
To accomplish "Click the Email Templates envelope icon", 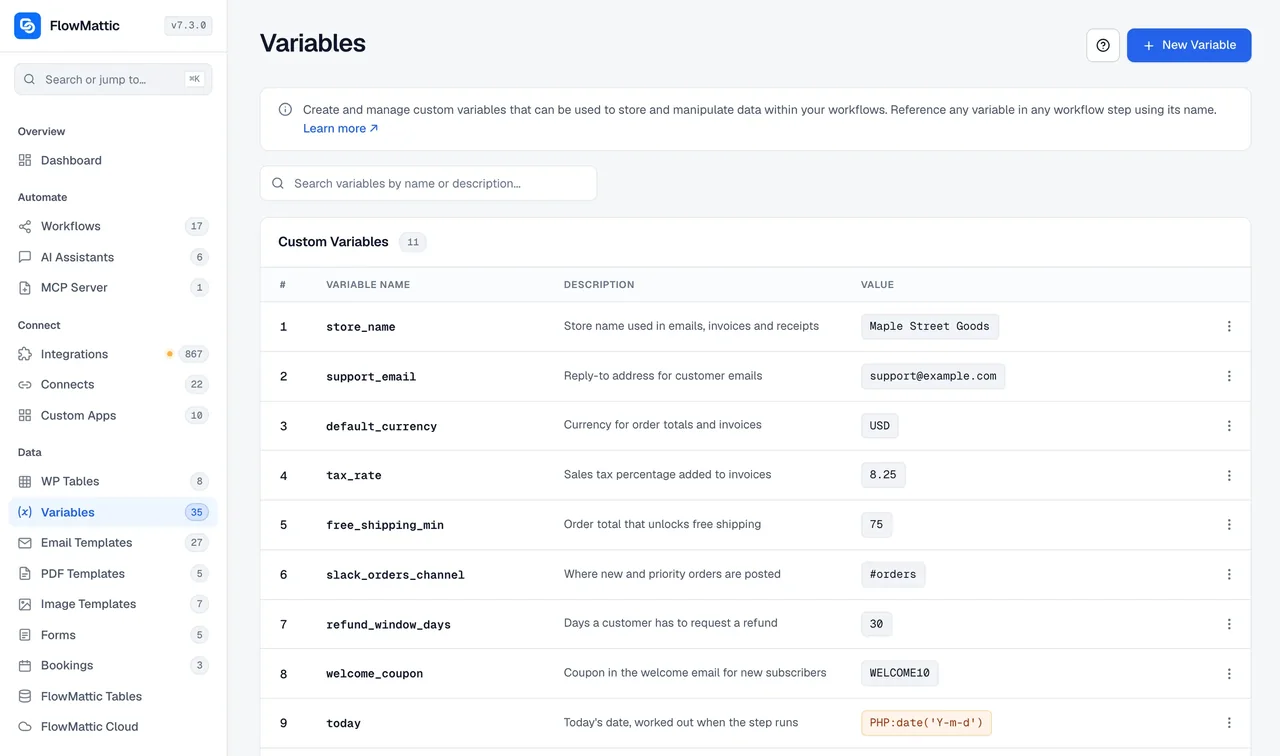I will (x=25, y=543).
